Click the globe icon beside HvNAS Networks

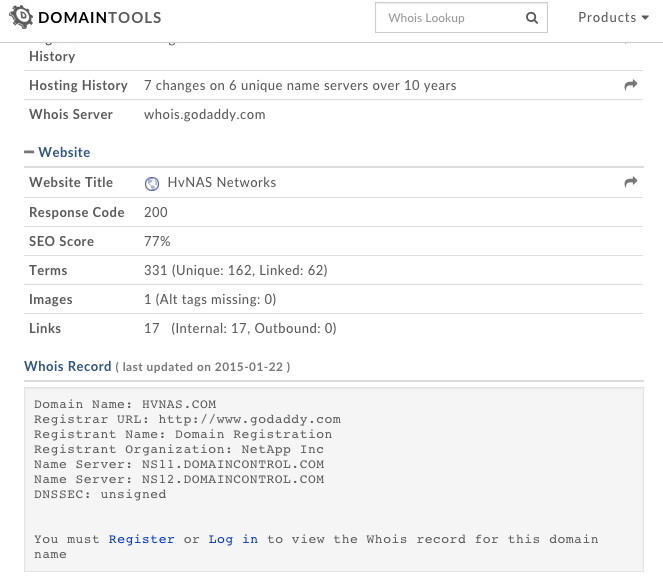(x=152, y=183)
